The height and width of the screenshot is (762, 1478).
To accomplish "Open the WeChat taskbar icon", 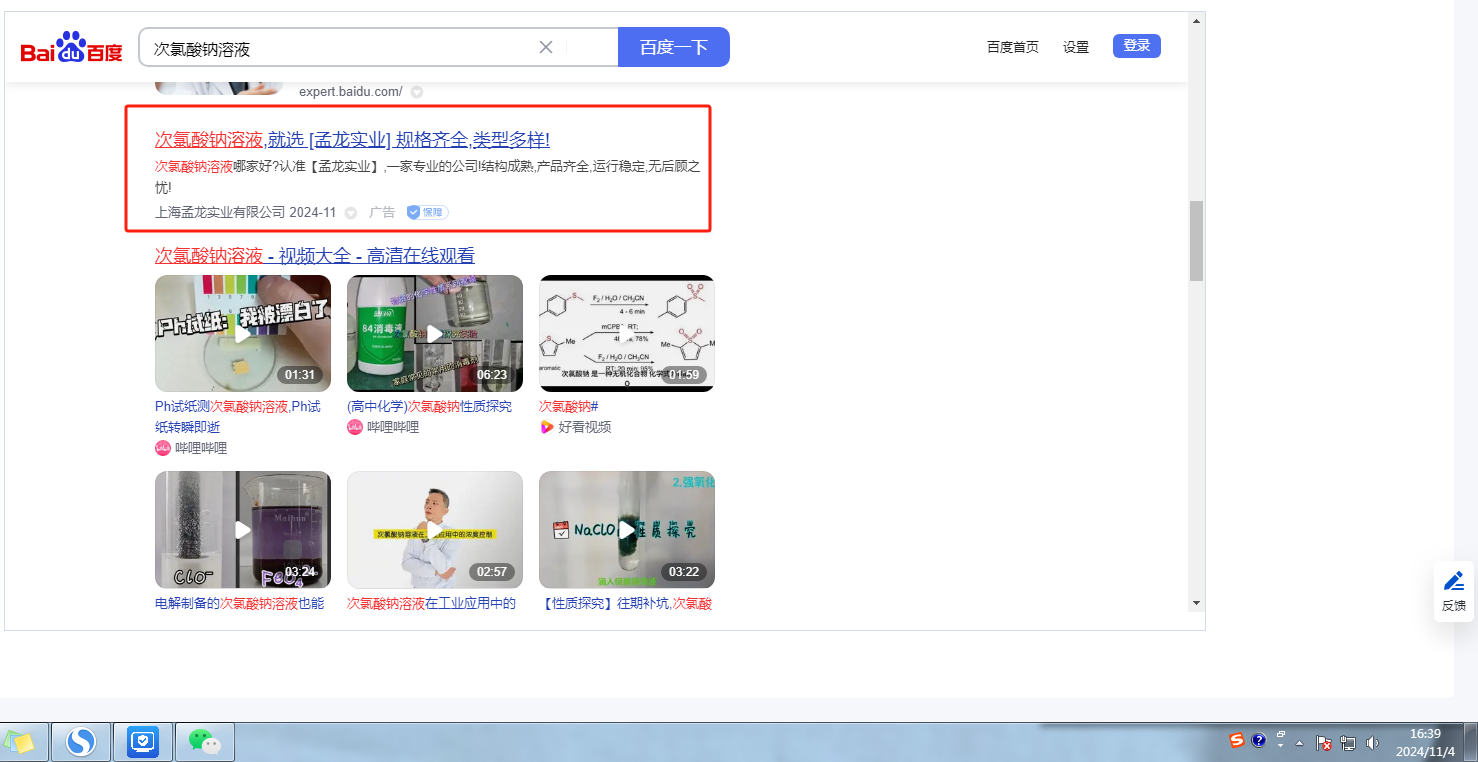I will (204, 741).
